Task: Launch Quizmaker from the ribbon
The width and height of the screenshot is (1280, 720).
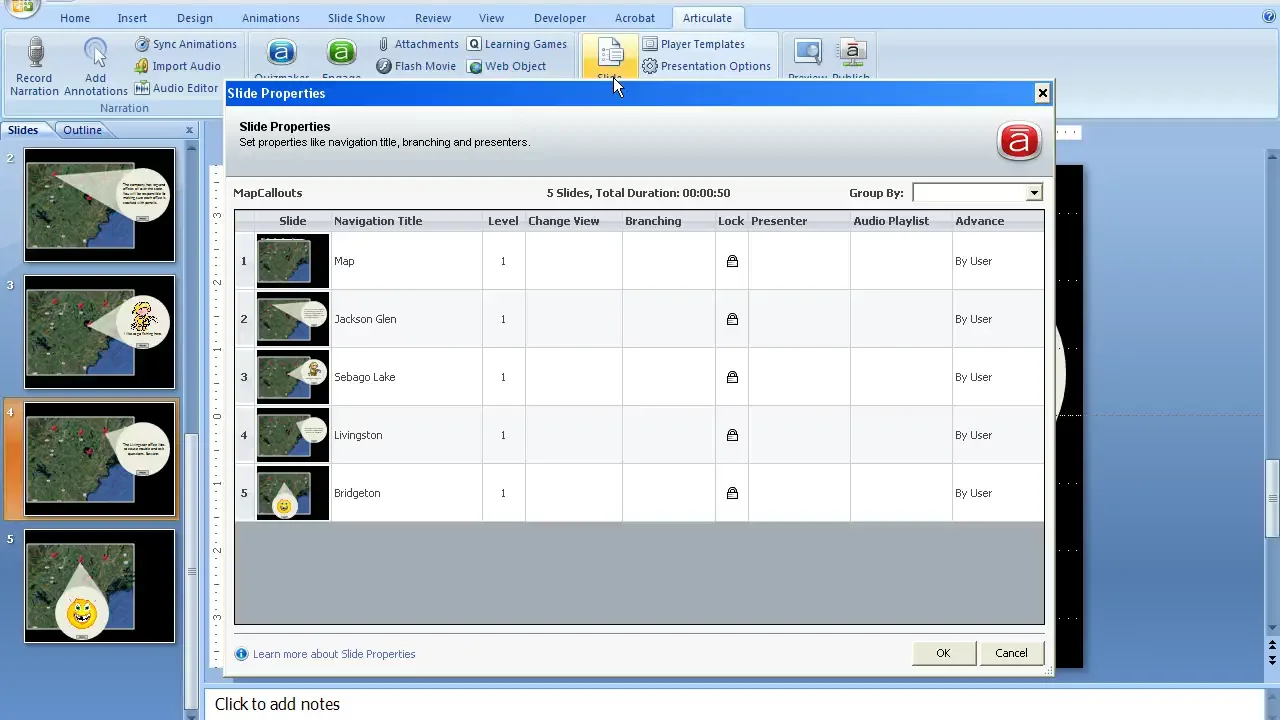Action: pos(281,58)
